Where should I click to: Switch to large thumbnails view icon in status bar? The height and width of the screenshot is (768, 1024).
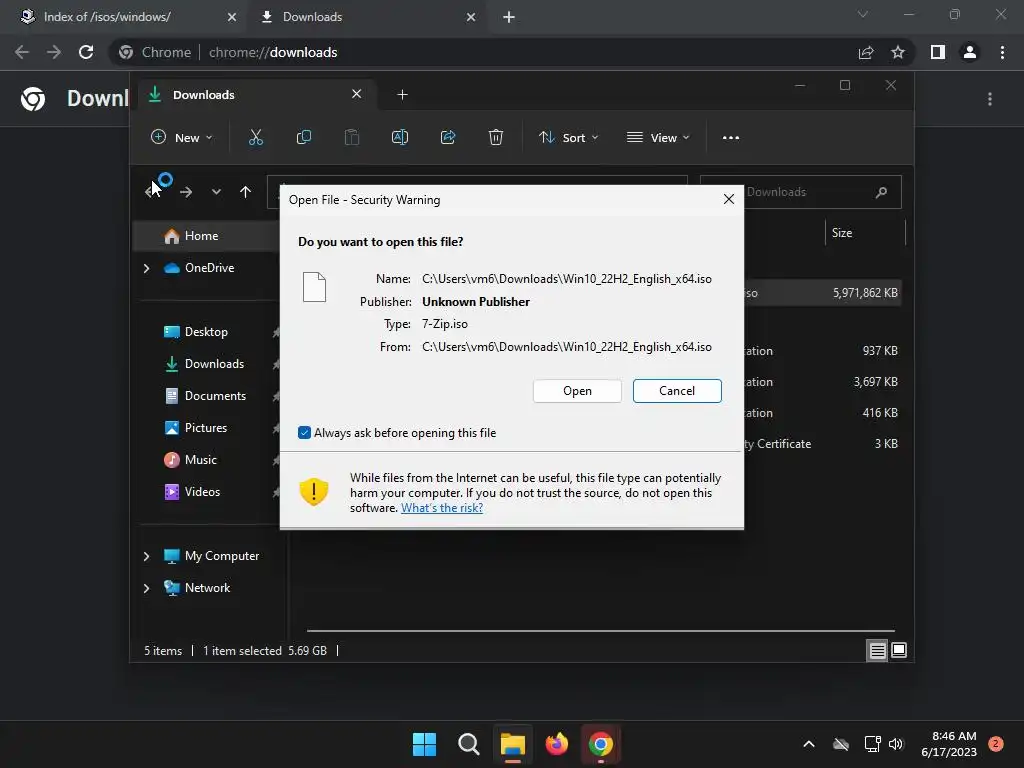[899, 650]
